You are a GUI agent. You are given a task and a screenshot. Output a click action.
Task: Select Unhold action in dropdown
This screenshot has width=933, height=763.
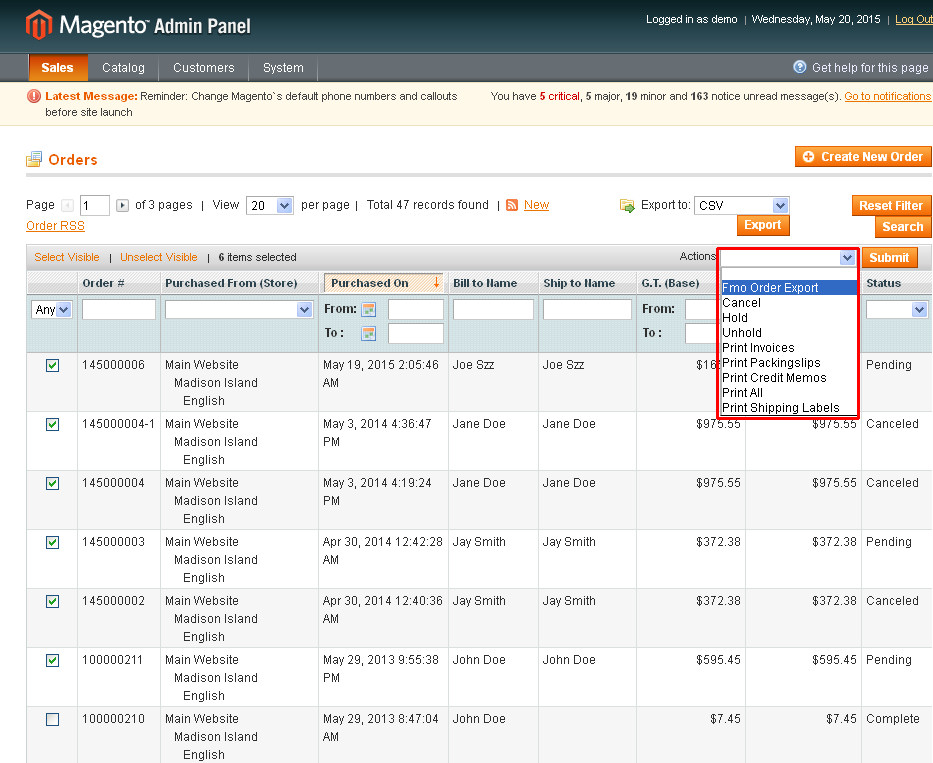(x=788, y=333)
